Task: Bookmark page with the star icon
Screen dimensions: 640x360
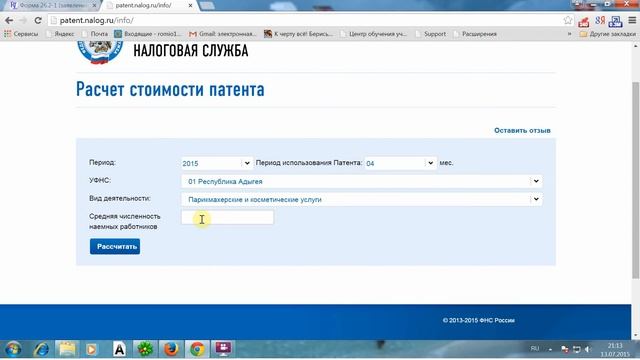Action: coord(567,20)
